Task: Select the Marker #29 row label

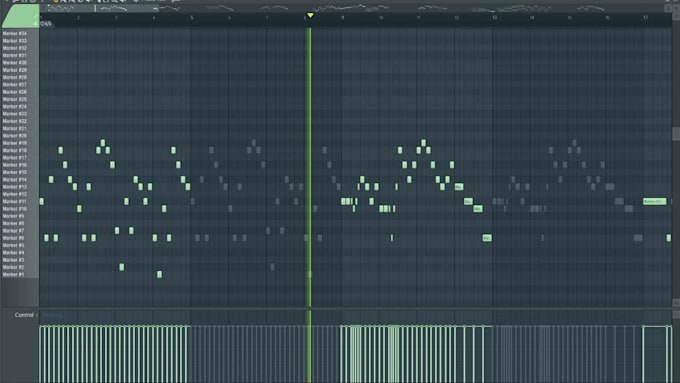Action: 15,70
